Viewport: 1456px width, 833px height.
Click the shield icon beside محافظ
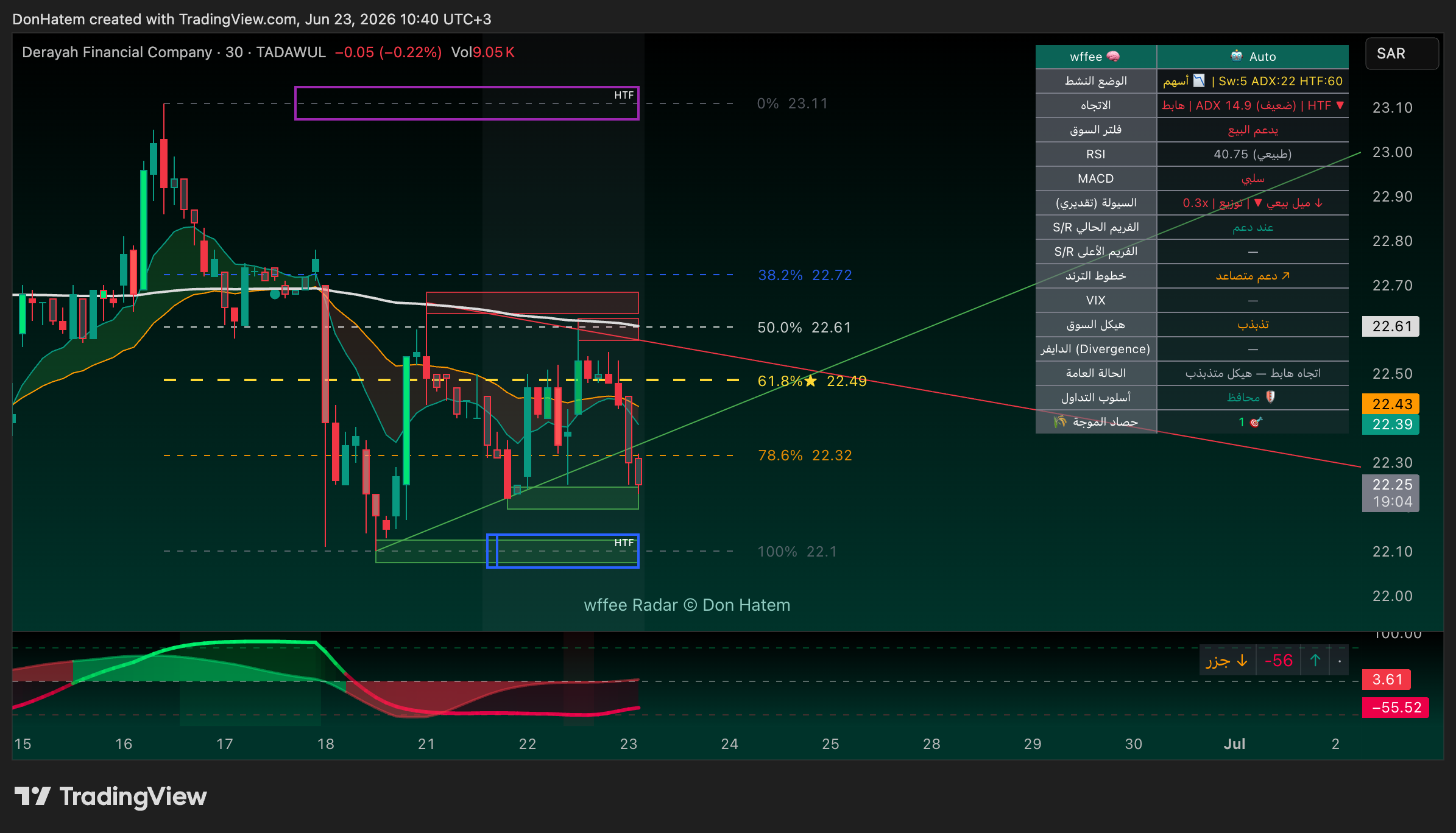[1270, 397]
